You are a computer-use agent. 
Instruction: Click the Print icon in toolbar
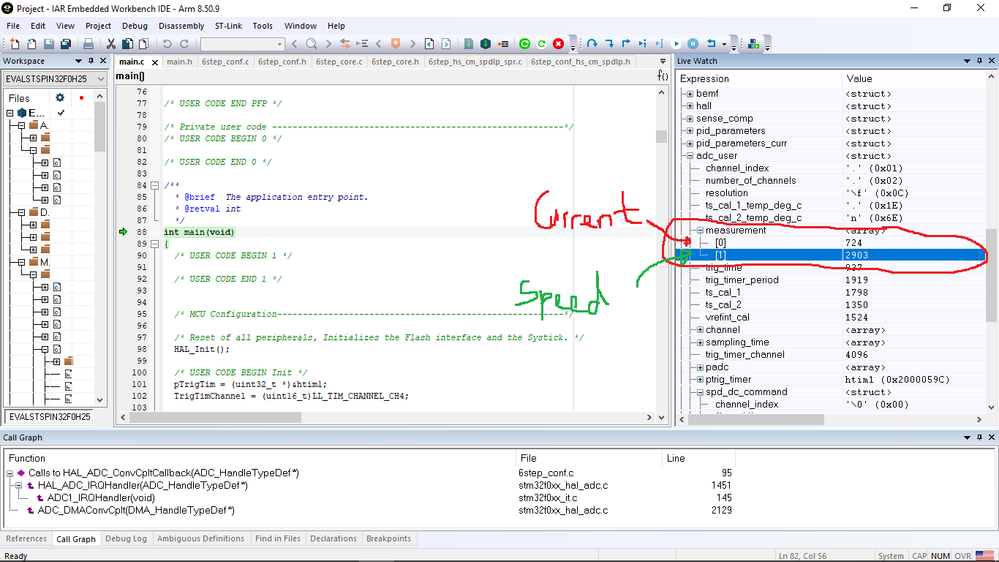88,44
